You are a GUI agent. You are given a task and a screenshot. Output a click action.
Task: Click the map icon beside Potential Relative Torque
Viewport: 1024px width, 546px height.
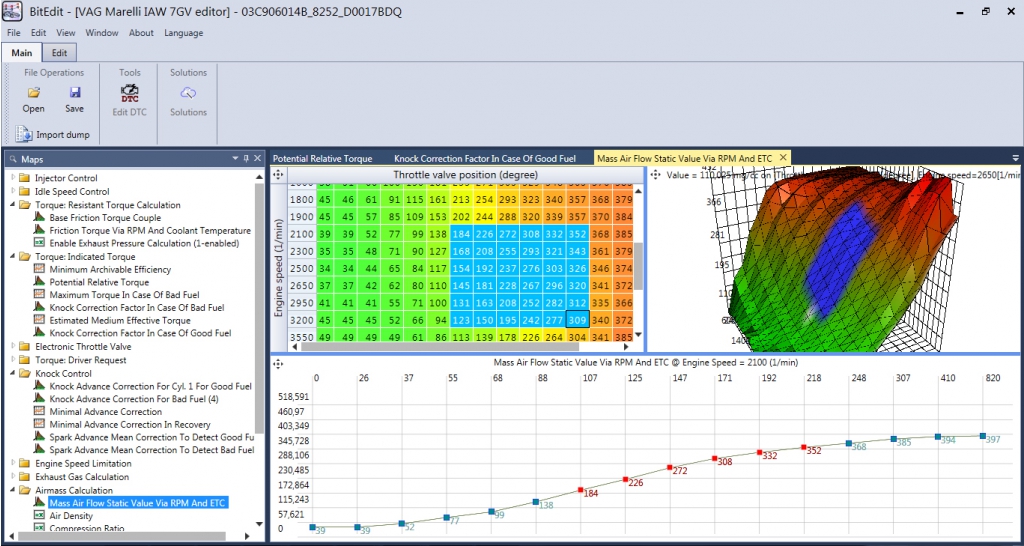[x=39, y=282]
